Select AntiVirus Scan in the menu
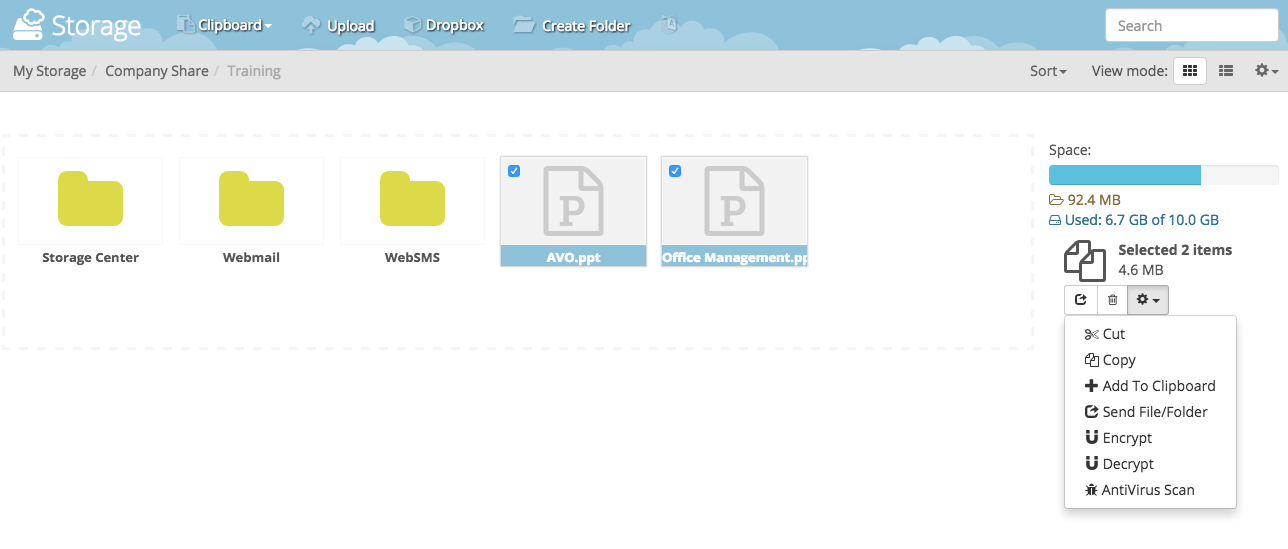Image resolution: width=1288 pixels, height=549 pixels. pos(1147,490)
